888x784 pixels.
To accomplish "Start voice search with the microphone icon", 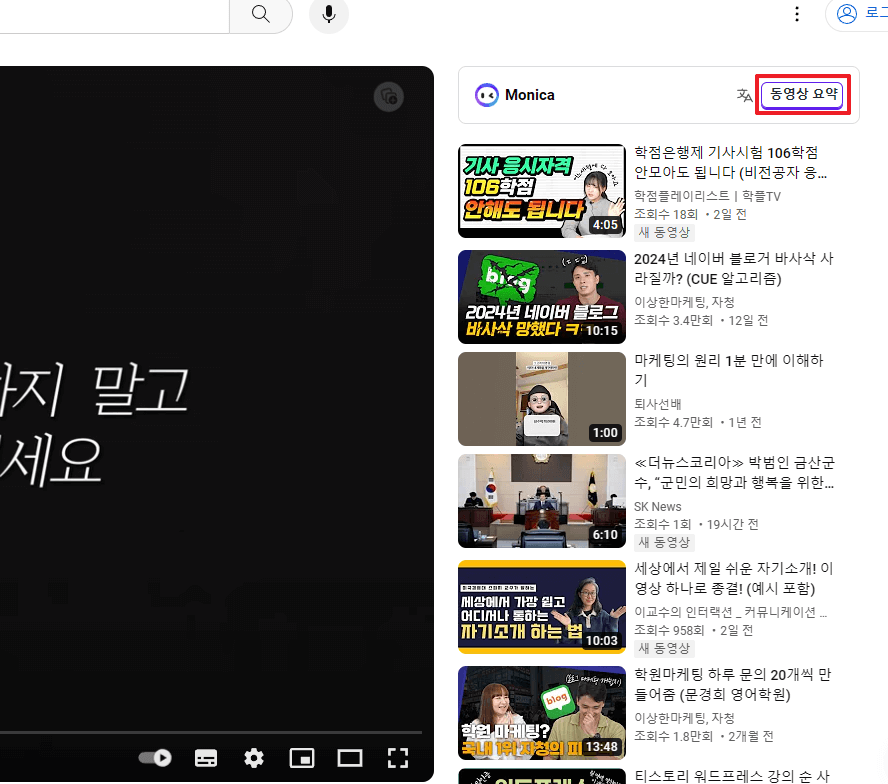I will (328, 15).
